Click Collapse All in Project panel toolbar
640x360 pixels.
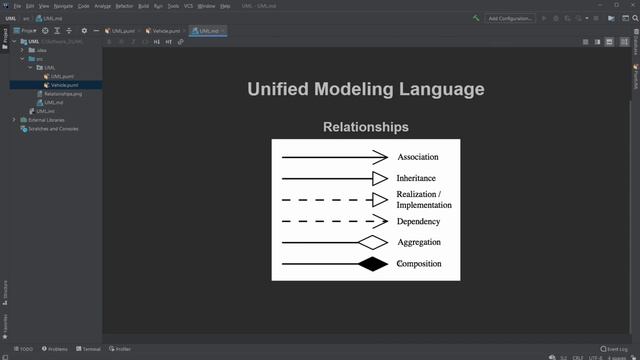point(69,31)
